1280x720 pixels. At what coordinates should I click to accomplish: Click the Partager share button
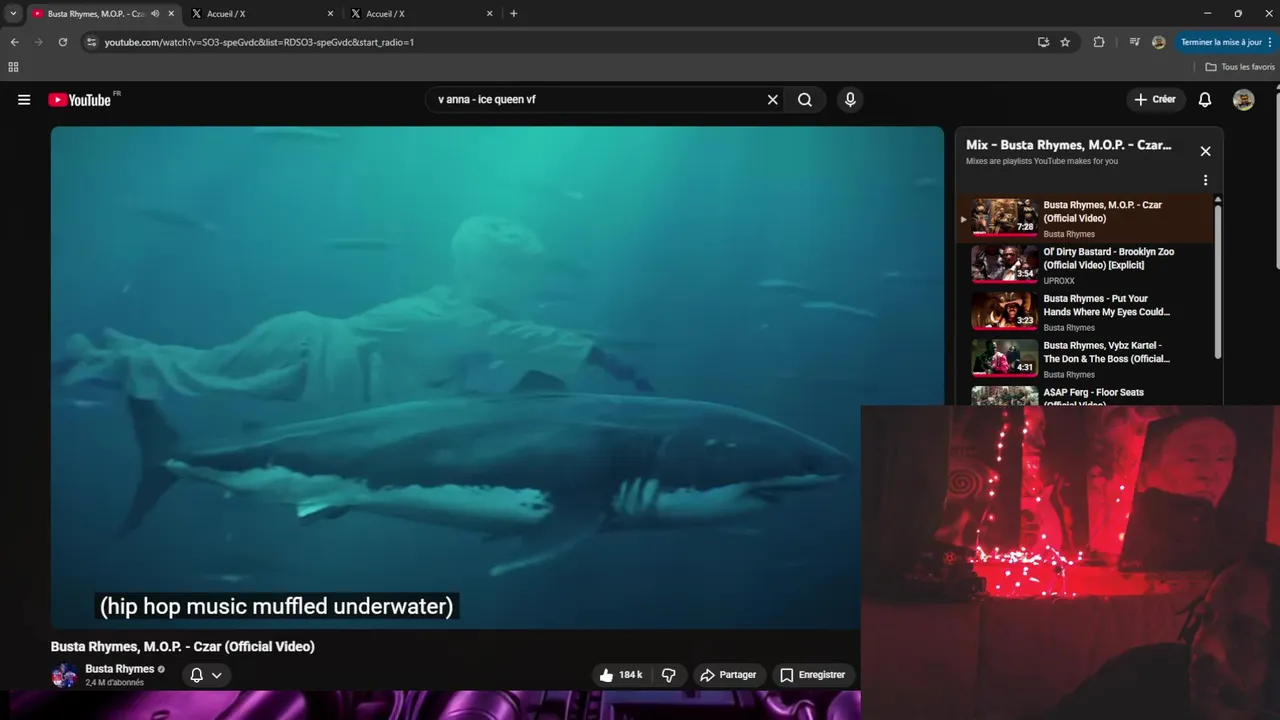coord(728,675)
